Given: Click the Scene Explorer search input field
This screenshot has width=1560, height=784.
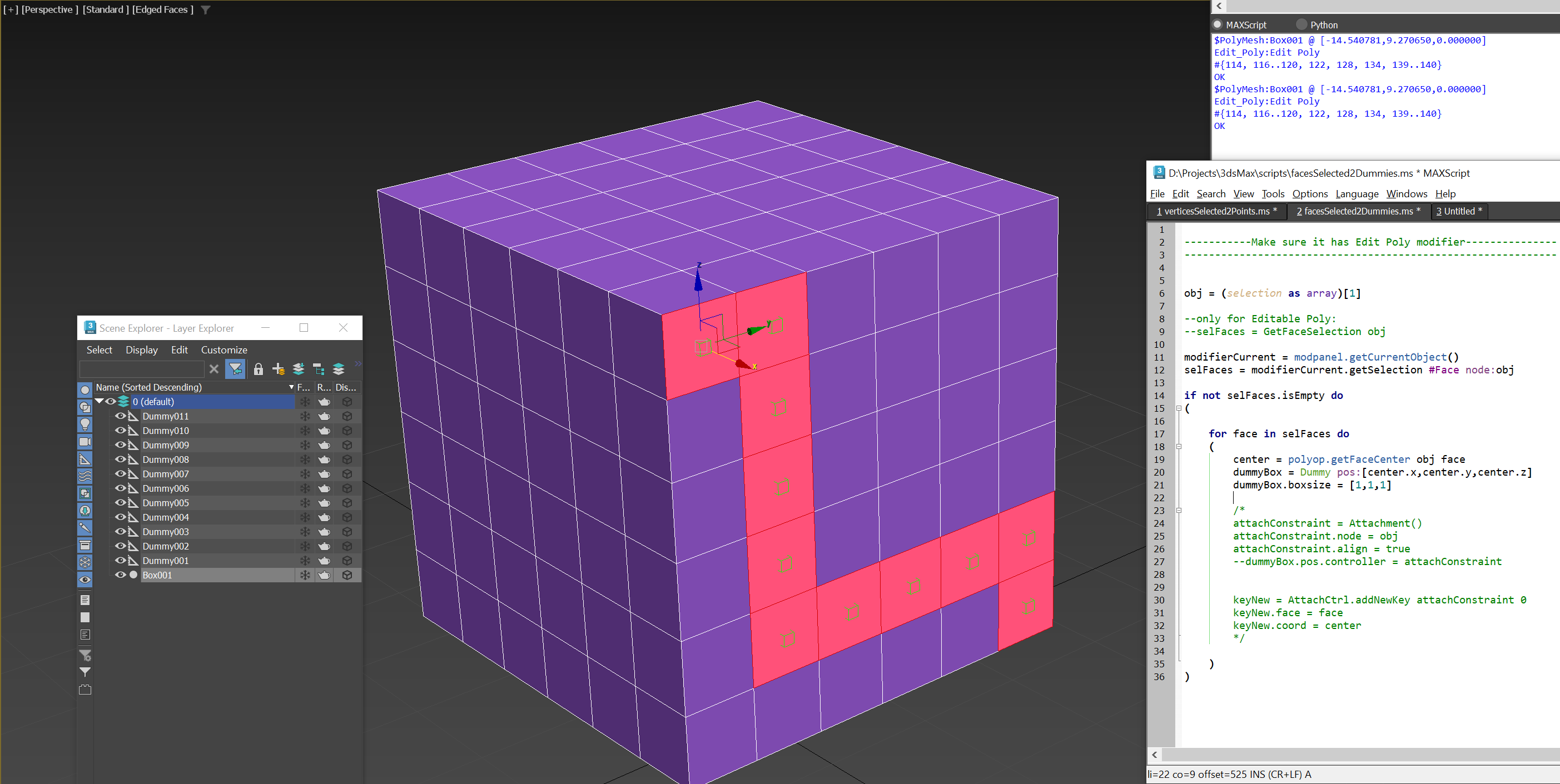Looking at the screenshot, I should coord(142,369).
